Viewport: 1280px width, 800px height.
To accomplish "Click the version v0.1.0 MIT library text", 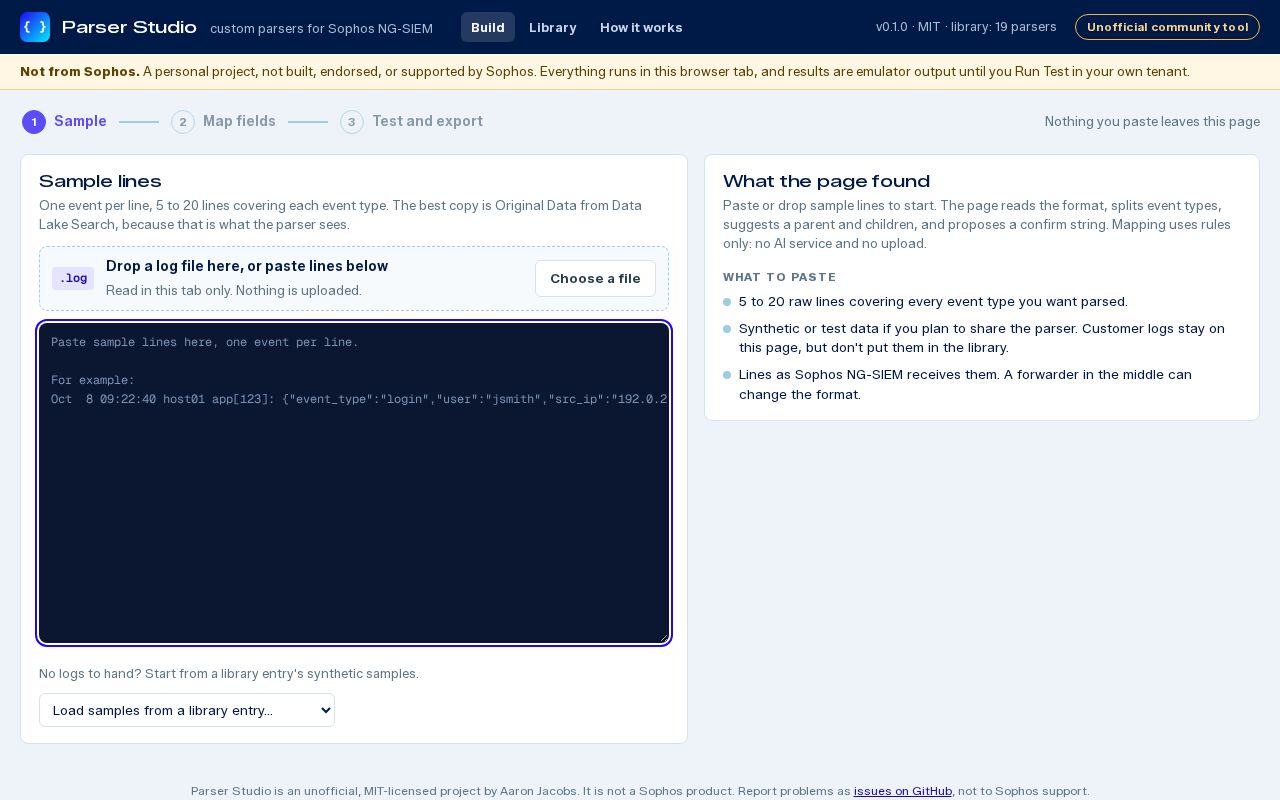I will click(x=966, y=27).
